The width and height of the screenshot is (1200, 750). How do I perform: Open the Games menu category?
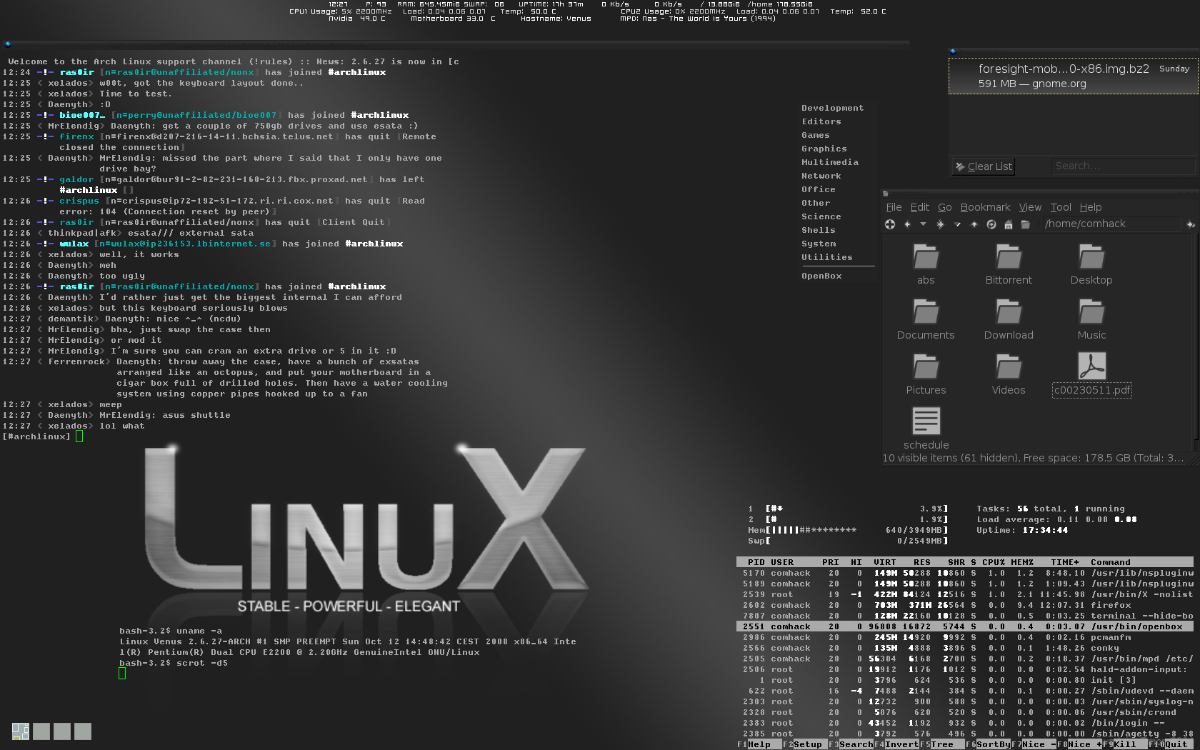[816, 135]
